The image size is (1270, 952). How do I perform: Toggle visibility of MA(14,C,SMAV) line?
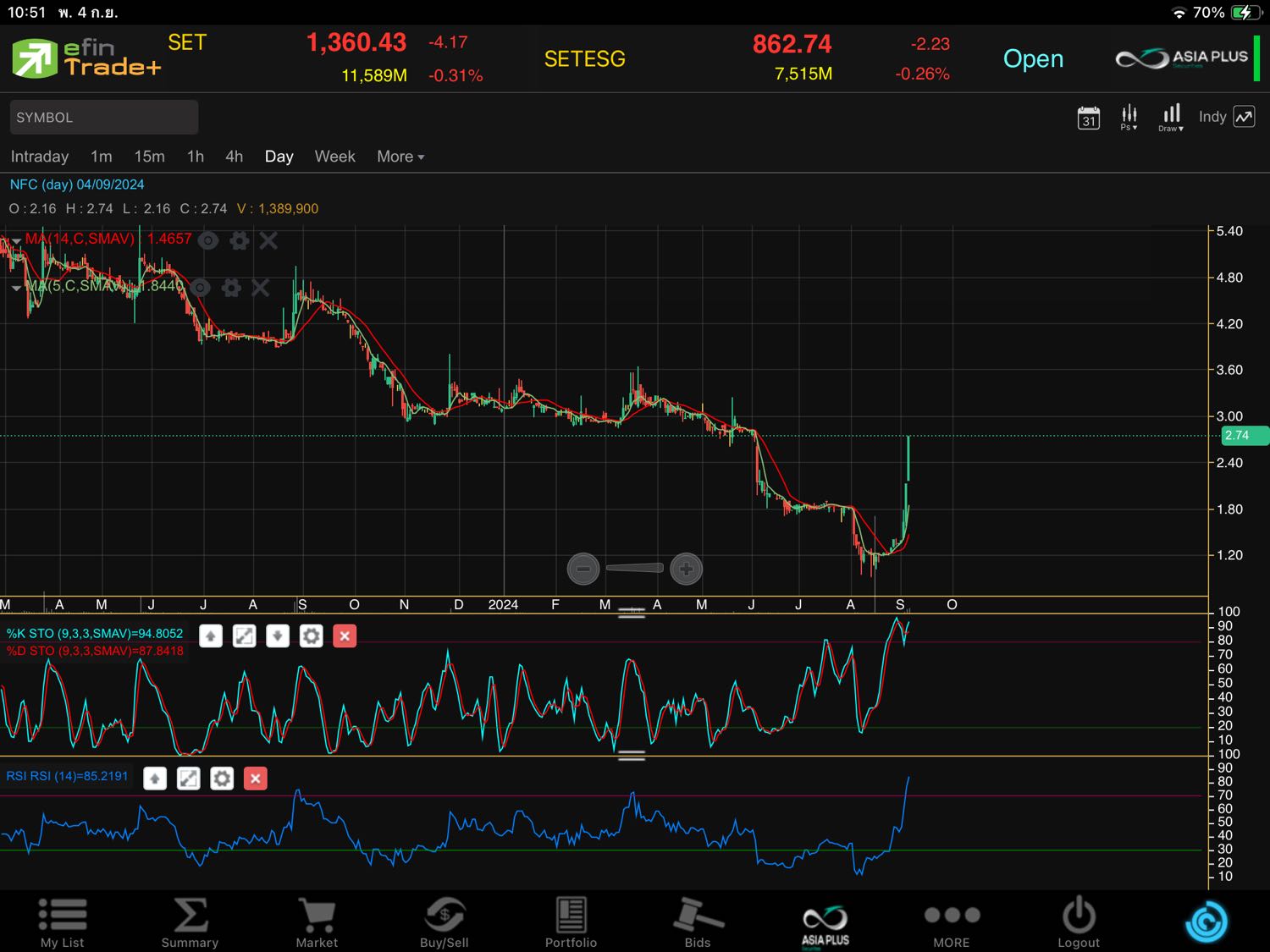208,240
